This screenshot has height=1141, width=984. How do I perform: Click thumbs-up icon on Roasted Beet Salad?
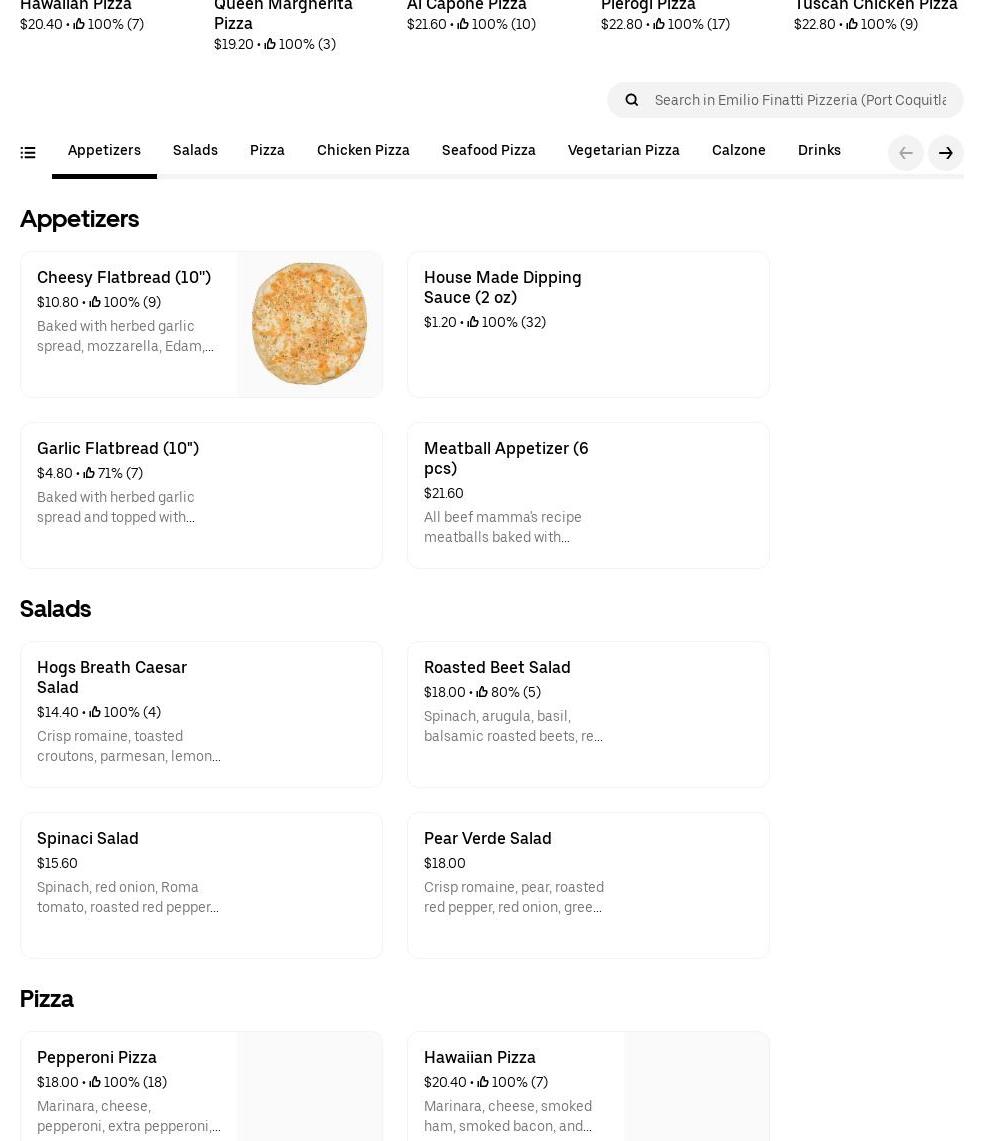[482, 692]
